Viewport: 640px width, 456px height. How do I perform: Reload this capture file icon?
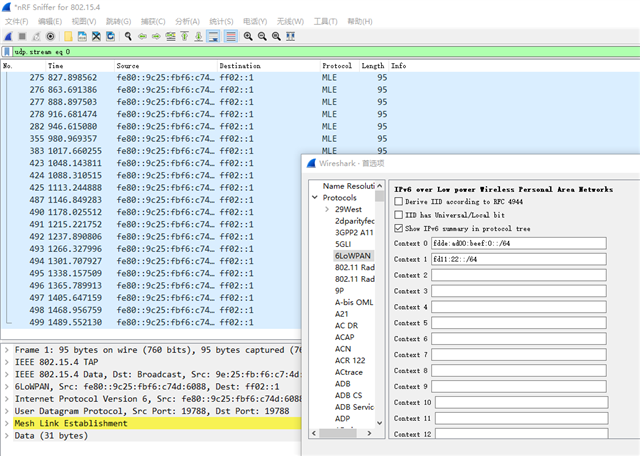tap(110, 37)
